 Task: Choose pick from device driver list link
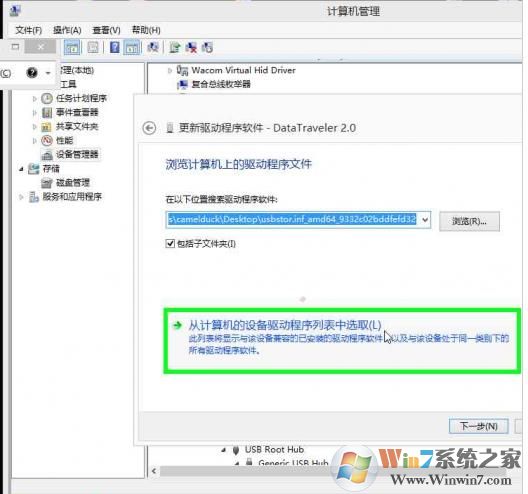(285, 325)
